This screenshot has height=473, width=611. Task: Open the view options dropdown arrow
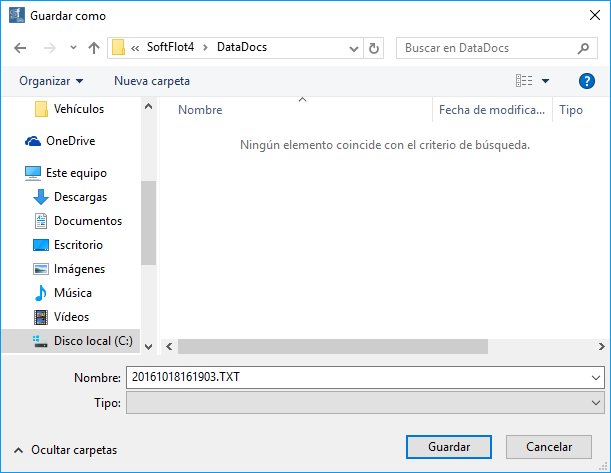545,81
